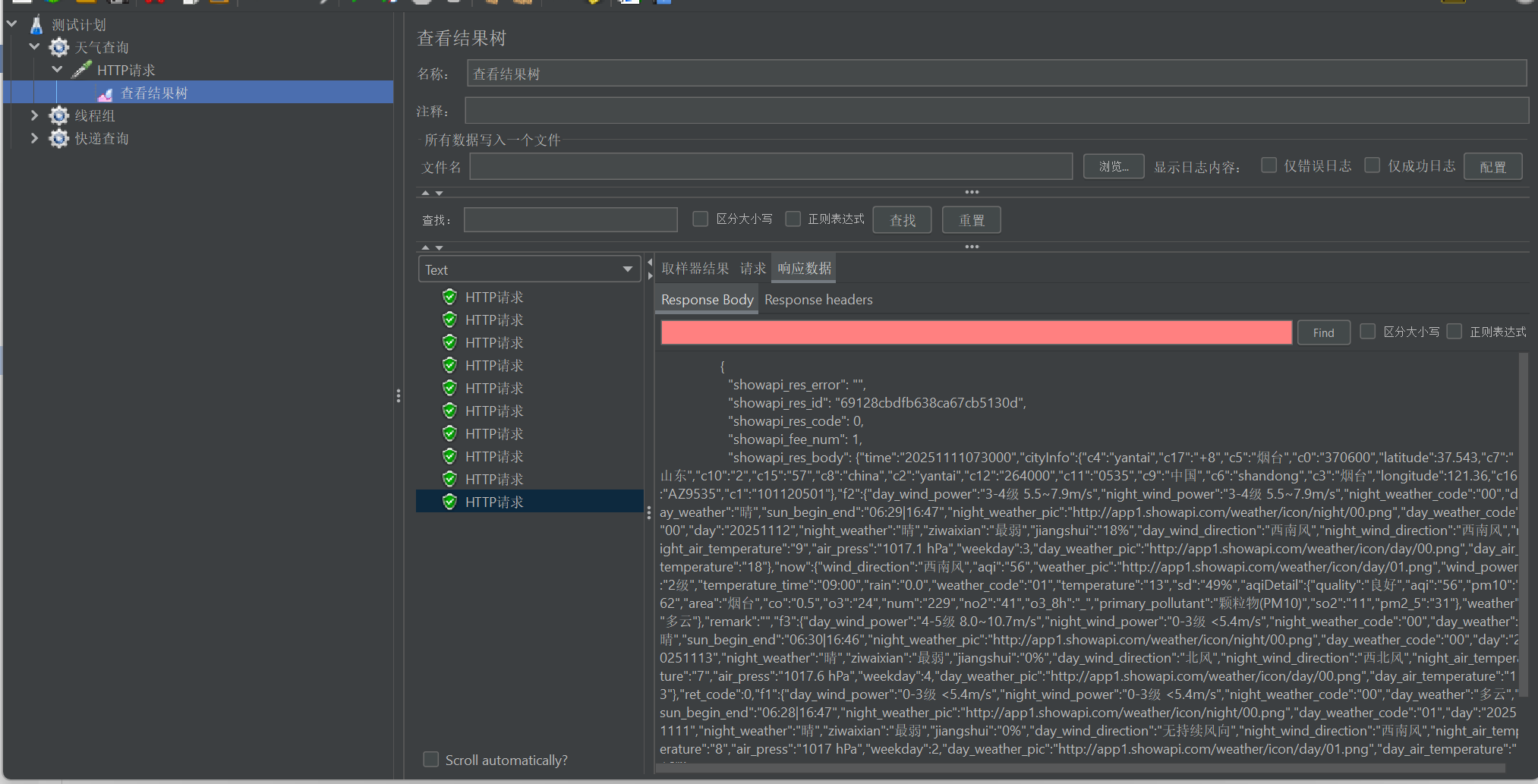Toggle 区分大小写 beside the Find button
Image resolution: width=1538 pixels, height=784 pixels.
[1368, 332]
